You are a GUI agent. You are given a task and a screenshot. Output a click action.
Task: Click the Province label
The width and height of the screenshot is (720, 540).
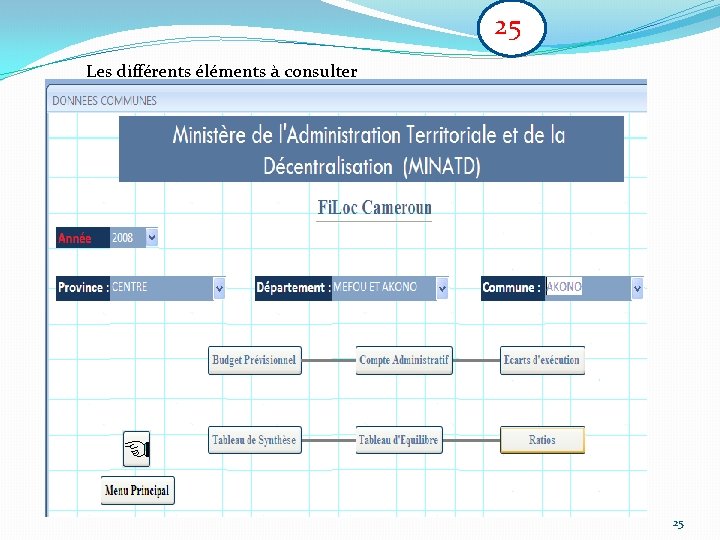point(83,288)
